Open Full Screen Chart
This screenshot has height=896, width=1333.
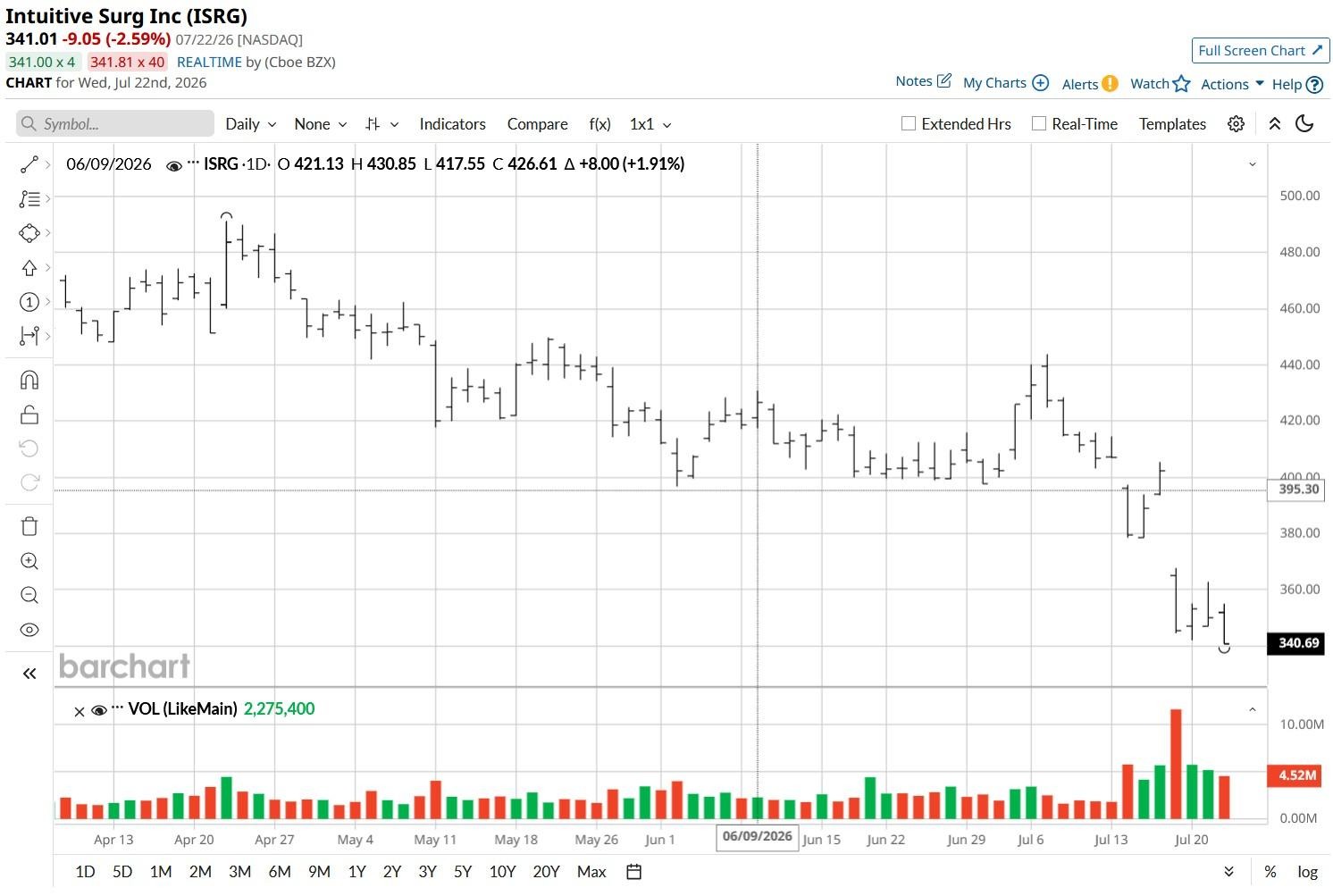point(1261,51)
